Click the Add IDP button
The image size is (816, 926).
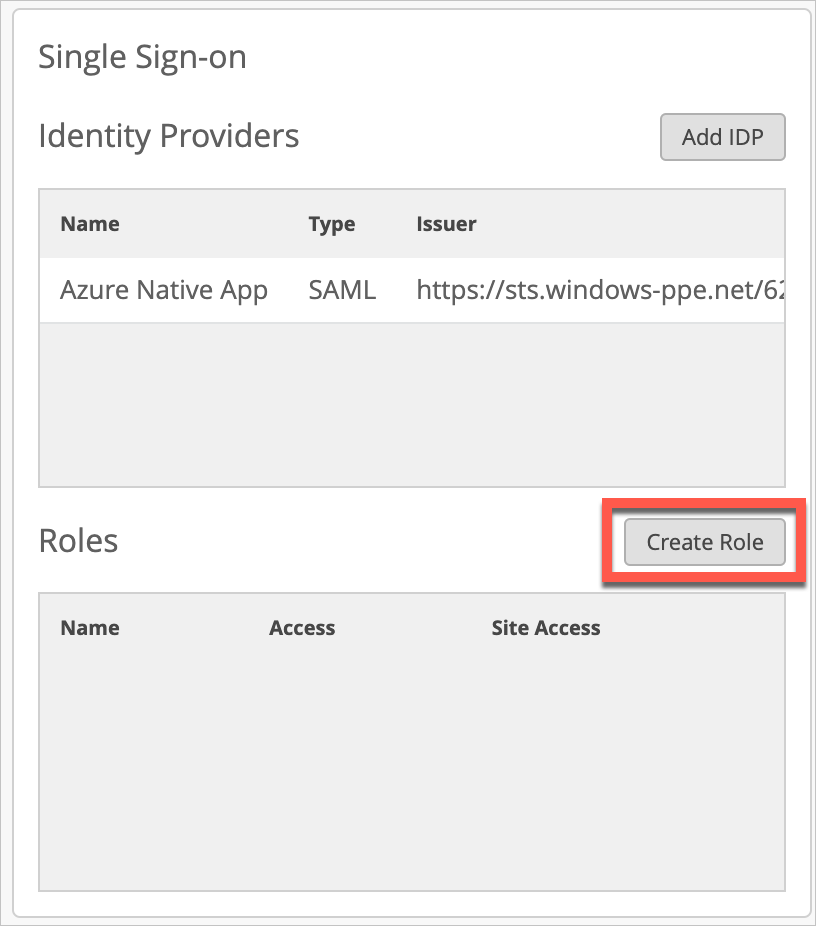(722, 137)
